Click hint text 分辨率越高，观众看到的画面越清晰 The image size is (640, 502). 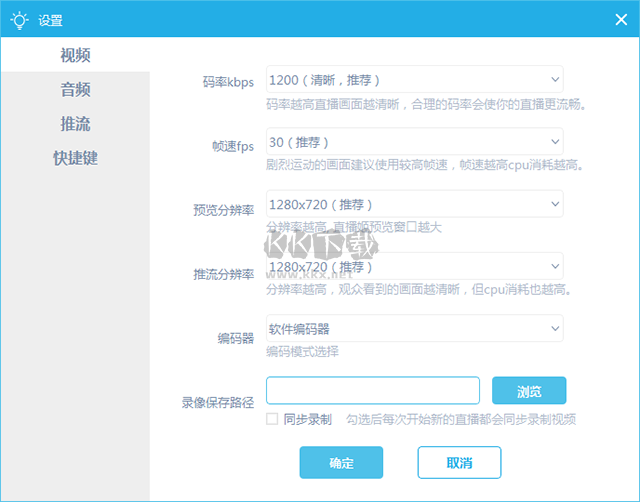click(x=418, y=289)
